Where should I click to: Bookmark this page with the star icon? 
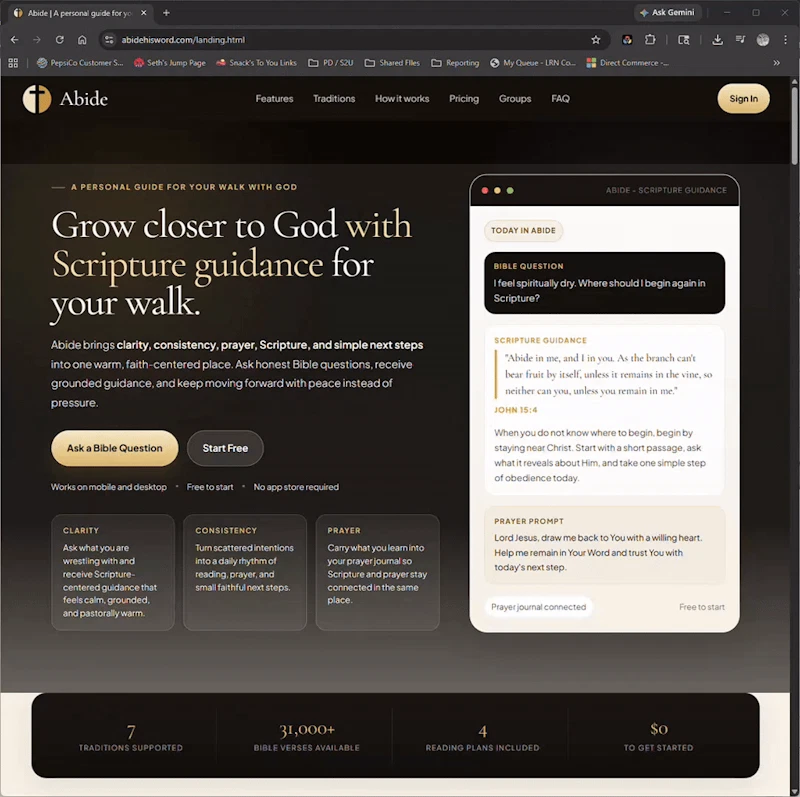click(x=595, y=40)
